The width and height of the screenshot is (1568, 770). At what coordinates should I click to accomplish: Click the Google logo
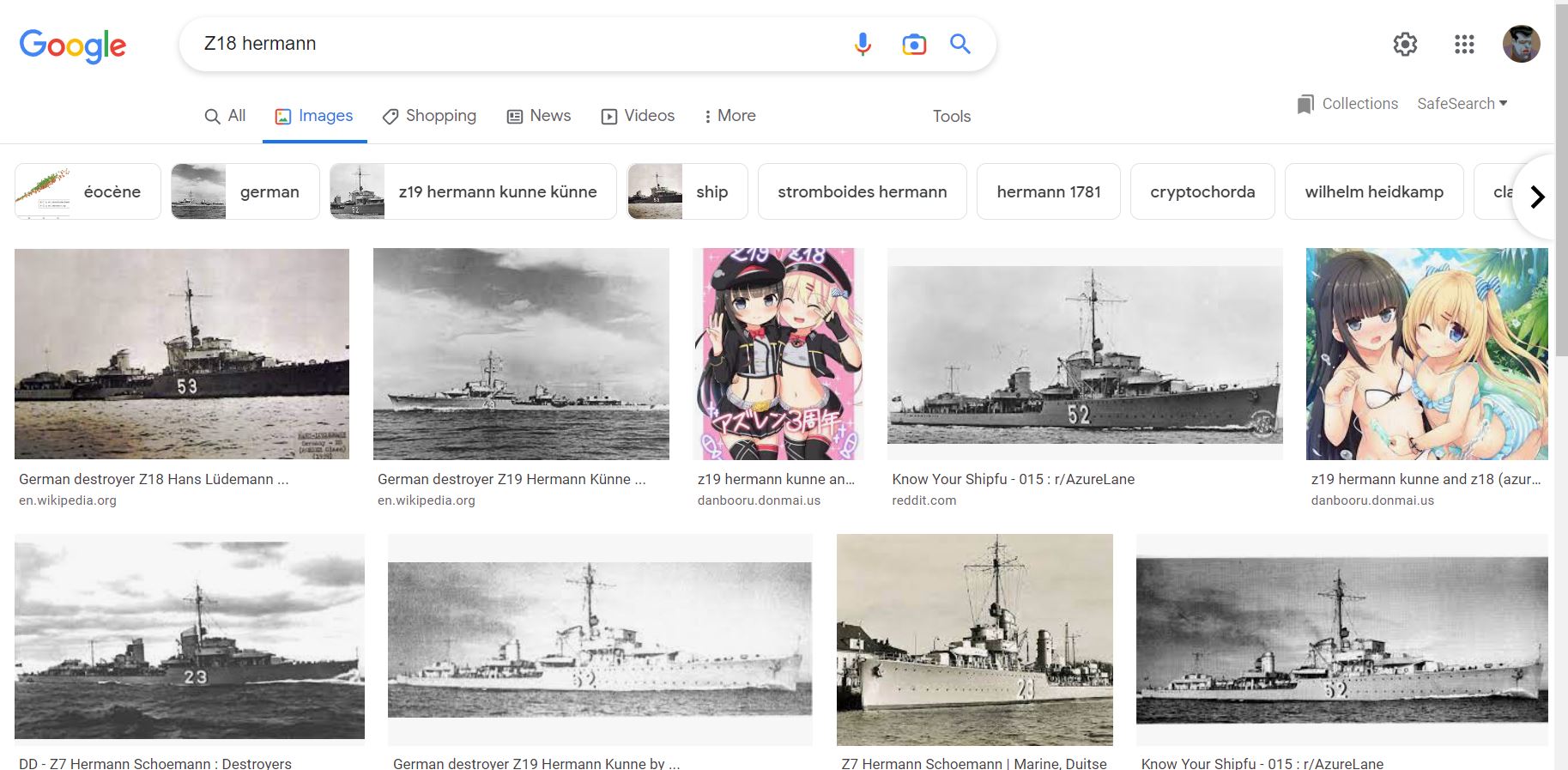[73, 45]
